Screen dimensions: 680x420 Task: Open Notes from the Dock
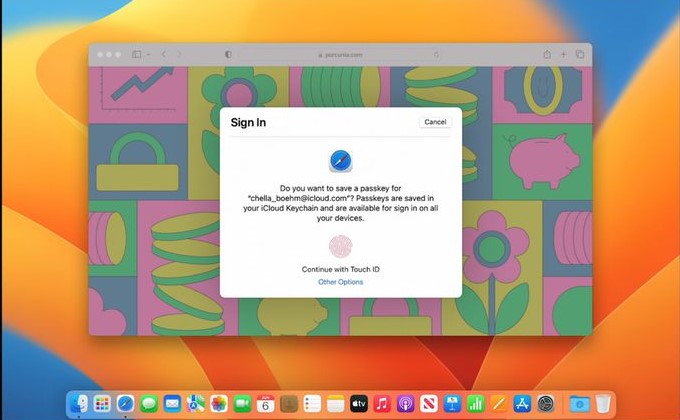tap(336, 404)
